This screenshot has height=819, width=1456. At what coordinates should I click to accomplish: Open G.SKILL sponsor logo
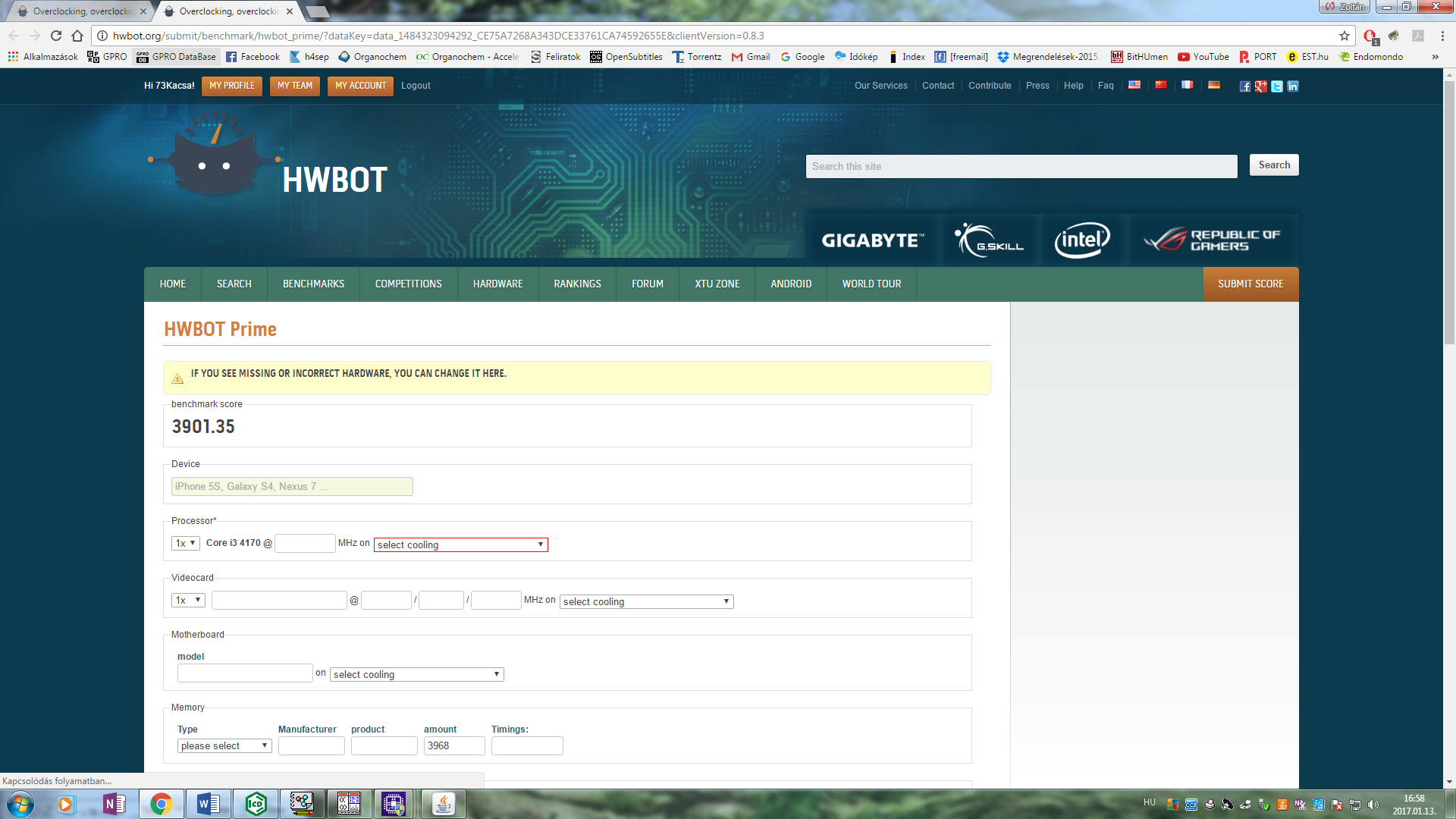(x=989, y=240)
